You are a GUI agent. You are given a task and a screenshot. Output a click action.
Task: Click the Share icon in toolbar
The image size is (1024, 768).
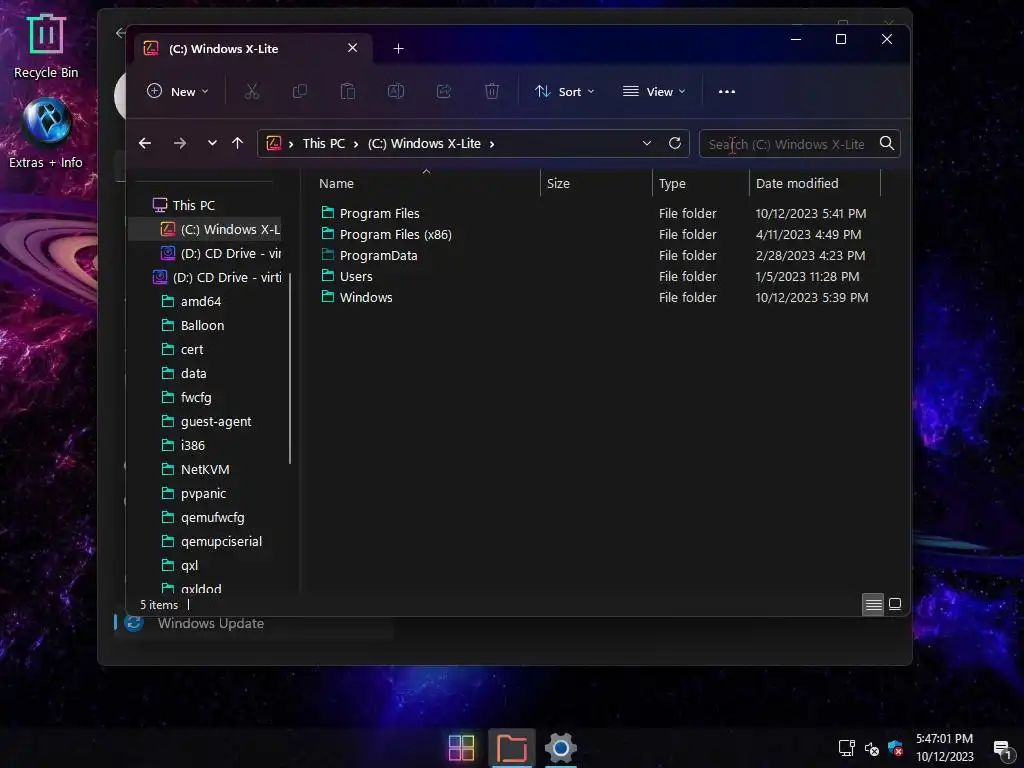[x=444, y=91]
